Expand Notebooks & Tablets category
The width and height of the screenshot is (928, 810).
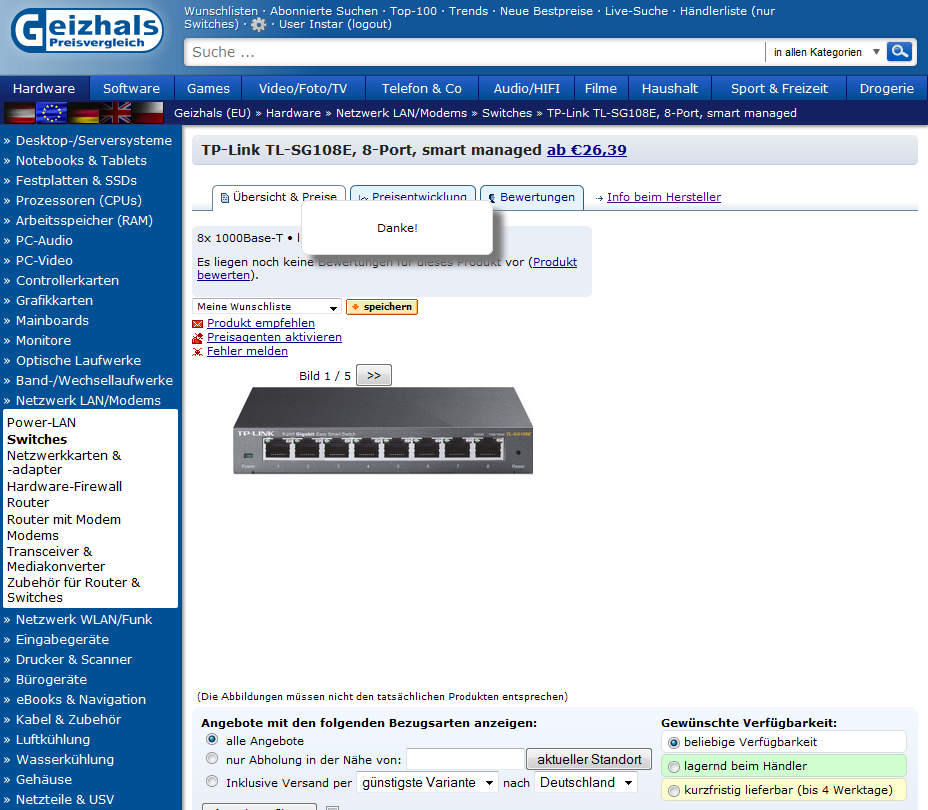81,160
